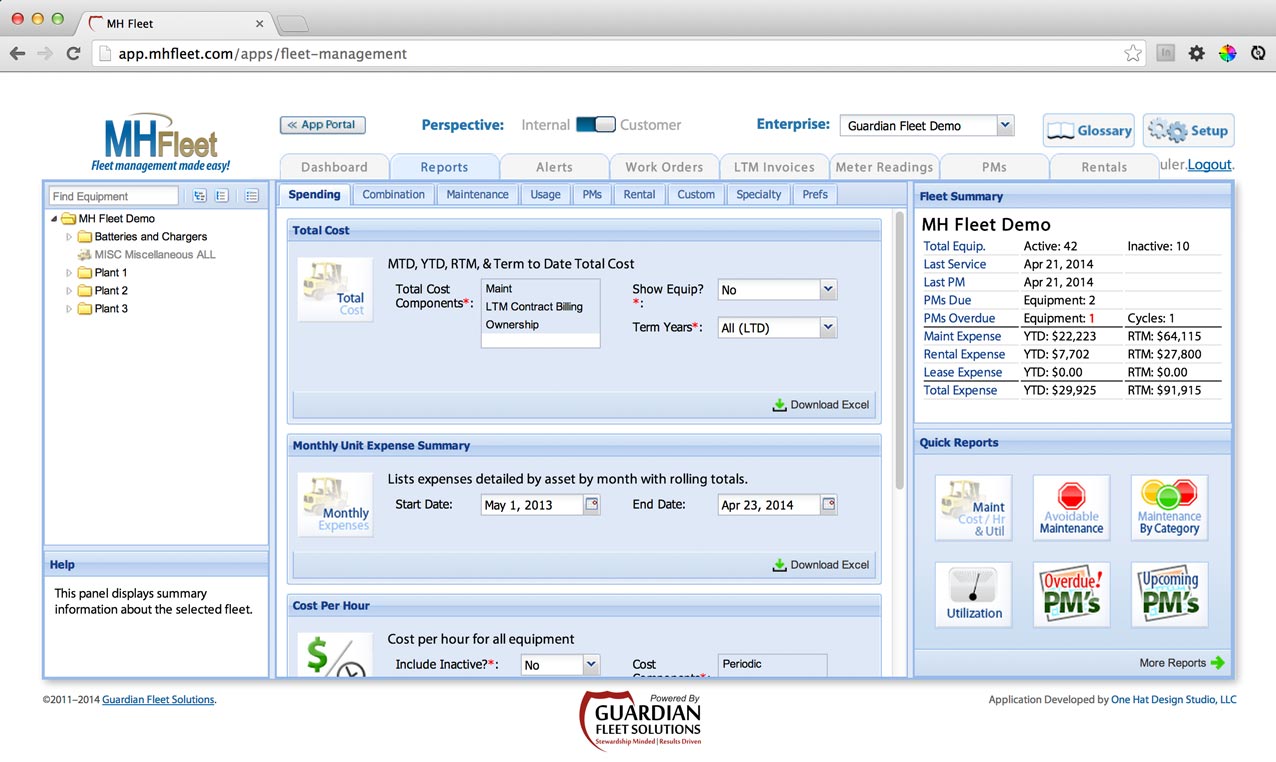Open the color wheel picker extension
The width and height of the screenshot is (1276, 762).
(1227, 54)
